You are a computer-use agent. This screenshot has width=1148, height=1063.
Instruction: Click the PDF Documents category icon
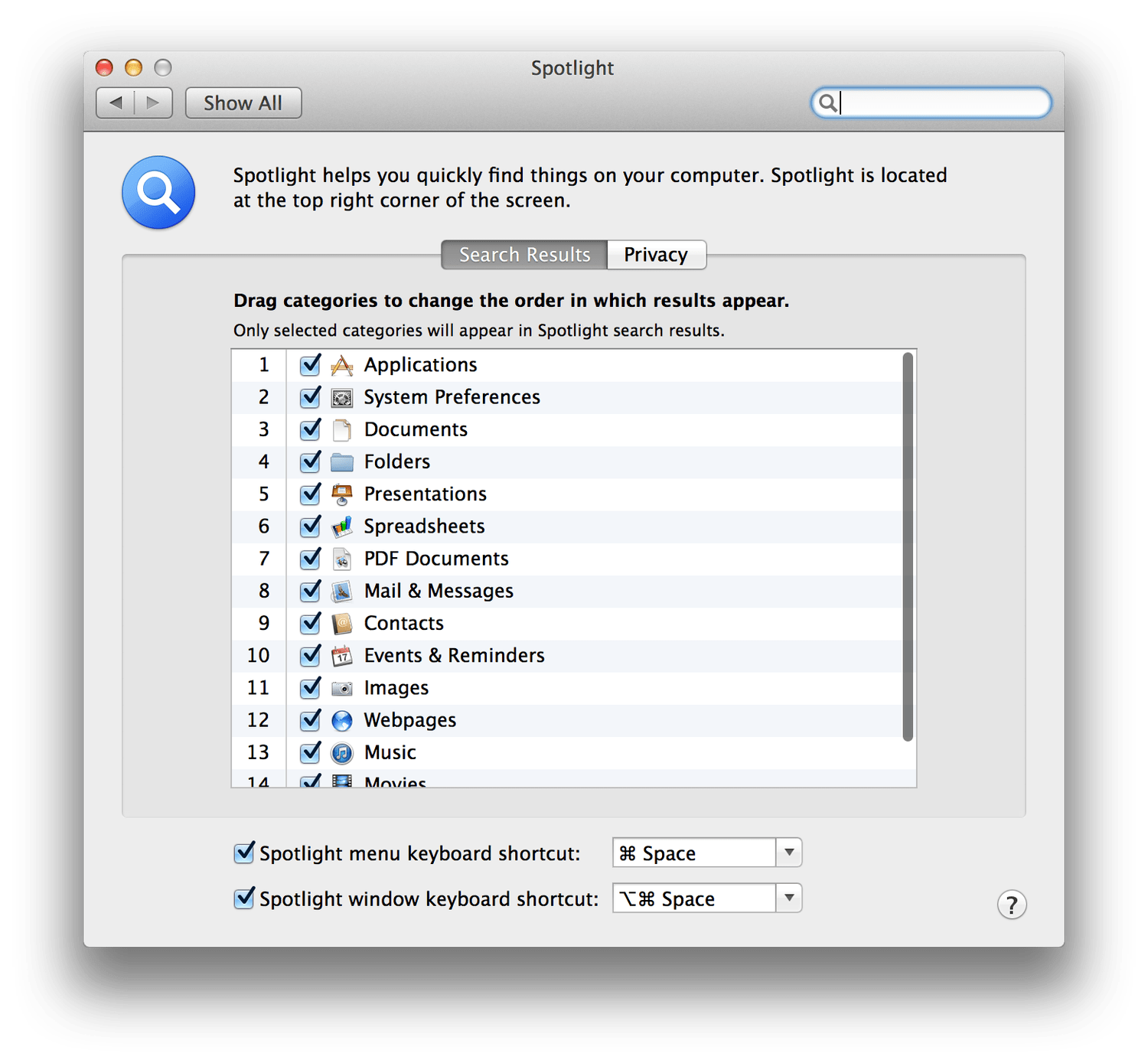pyautogui.click(x=342, y=559)
